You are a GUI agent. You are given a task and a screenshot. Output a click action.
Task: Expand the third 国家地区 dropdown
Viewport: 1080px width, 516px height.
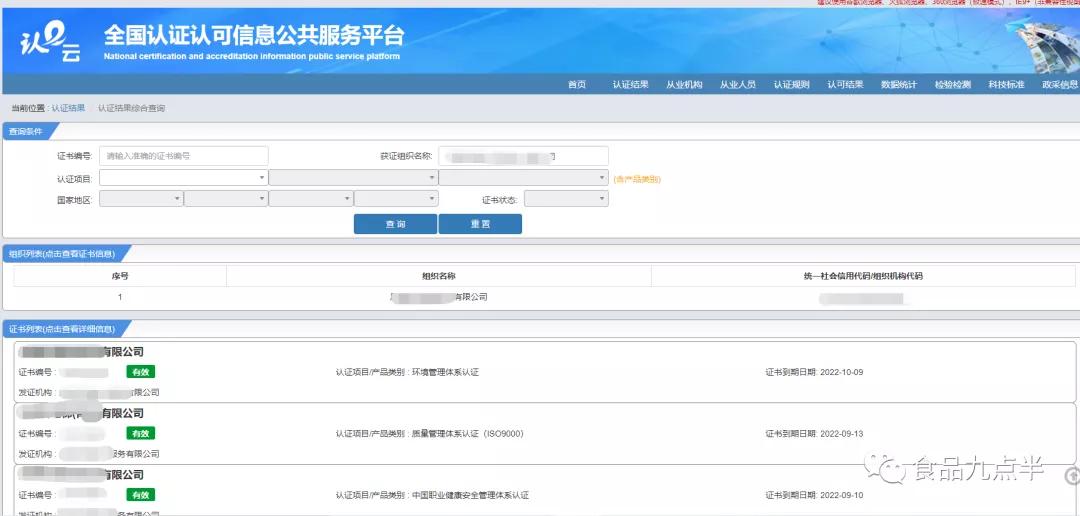click(311, 199)
